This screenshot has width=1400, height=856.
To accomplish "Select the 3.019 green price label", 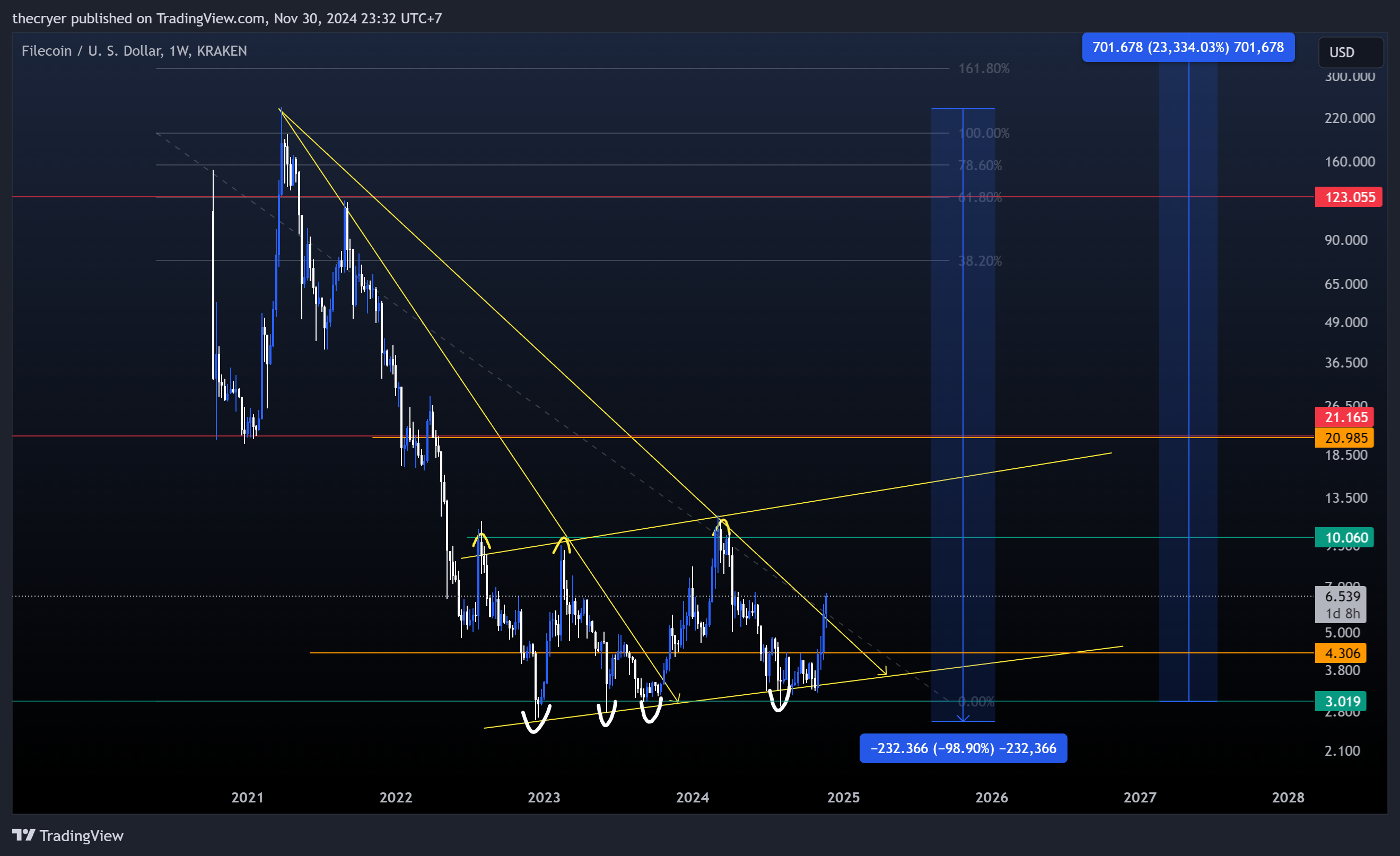I will pyautogui.click(x=1341, y=701).
